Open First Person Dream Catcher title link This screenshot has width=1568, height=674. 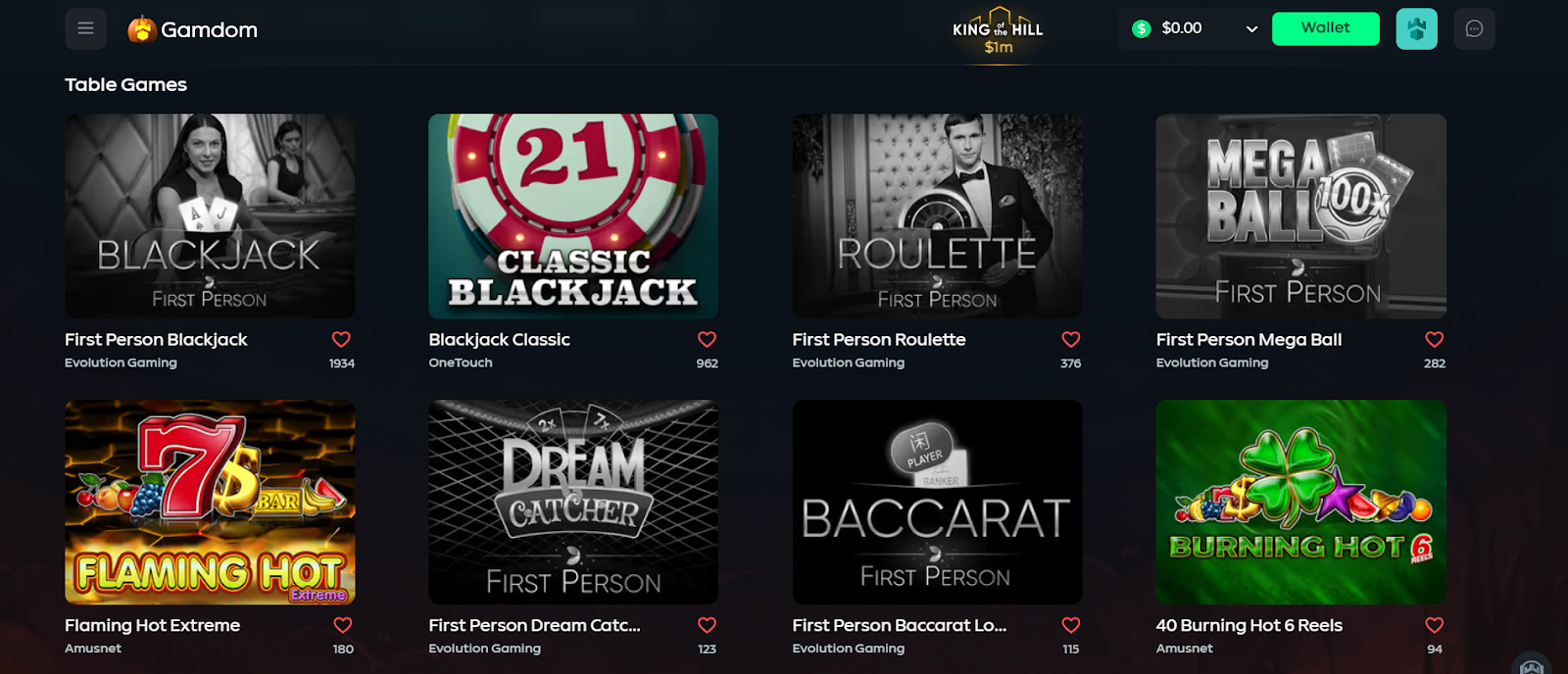[534, 625]
